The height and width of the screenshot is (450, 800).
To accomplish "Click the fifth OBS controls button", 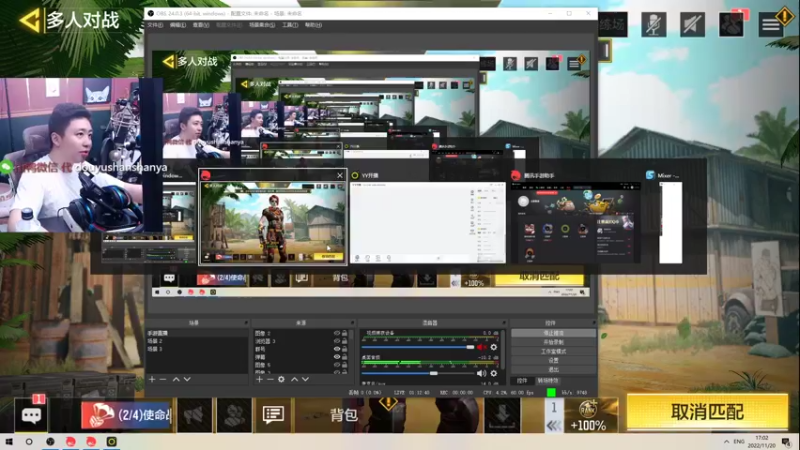I will click(x=553, y=369).
